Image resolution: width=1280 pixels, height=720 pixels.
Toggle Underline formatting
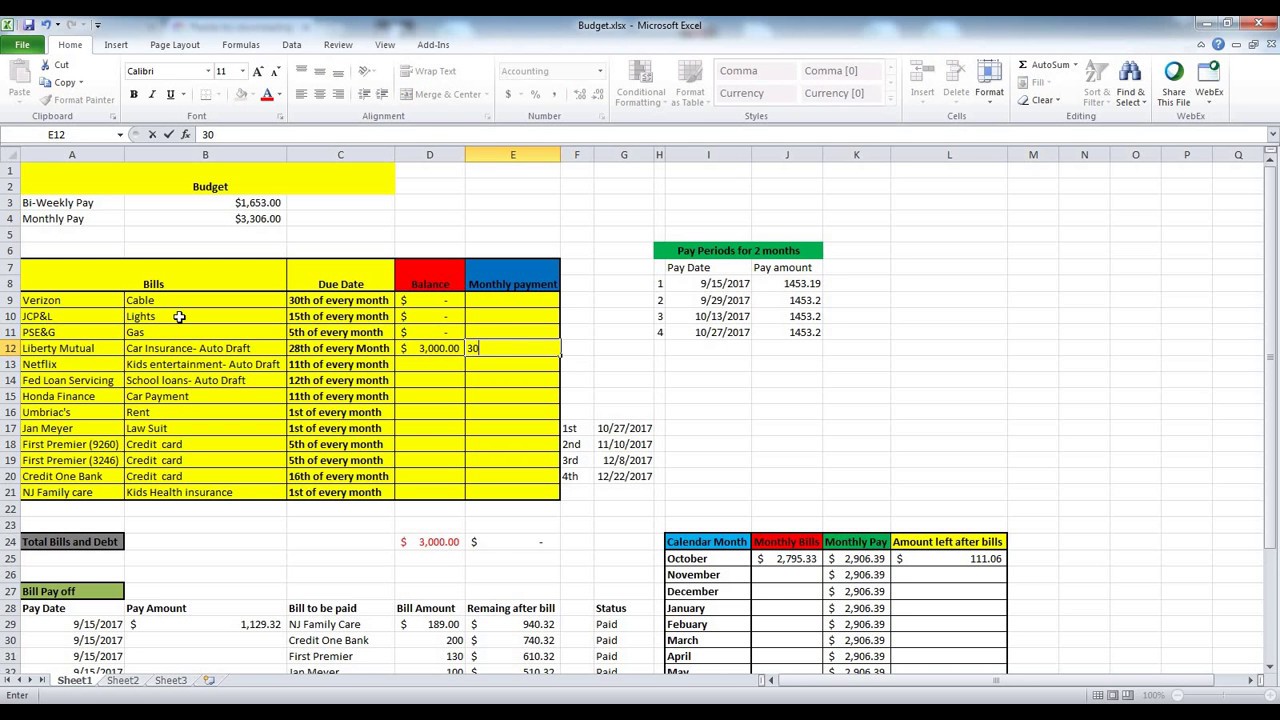click(x=170, y=94)
